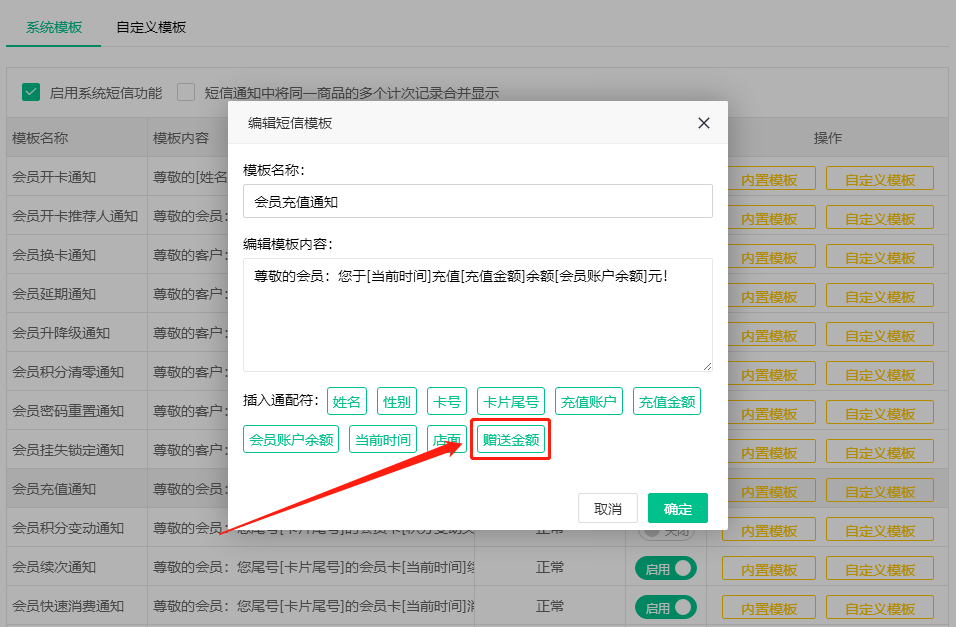Disable the 会员续次通知 enable switch

(666, 568)
